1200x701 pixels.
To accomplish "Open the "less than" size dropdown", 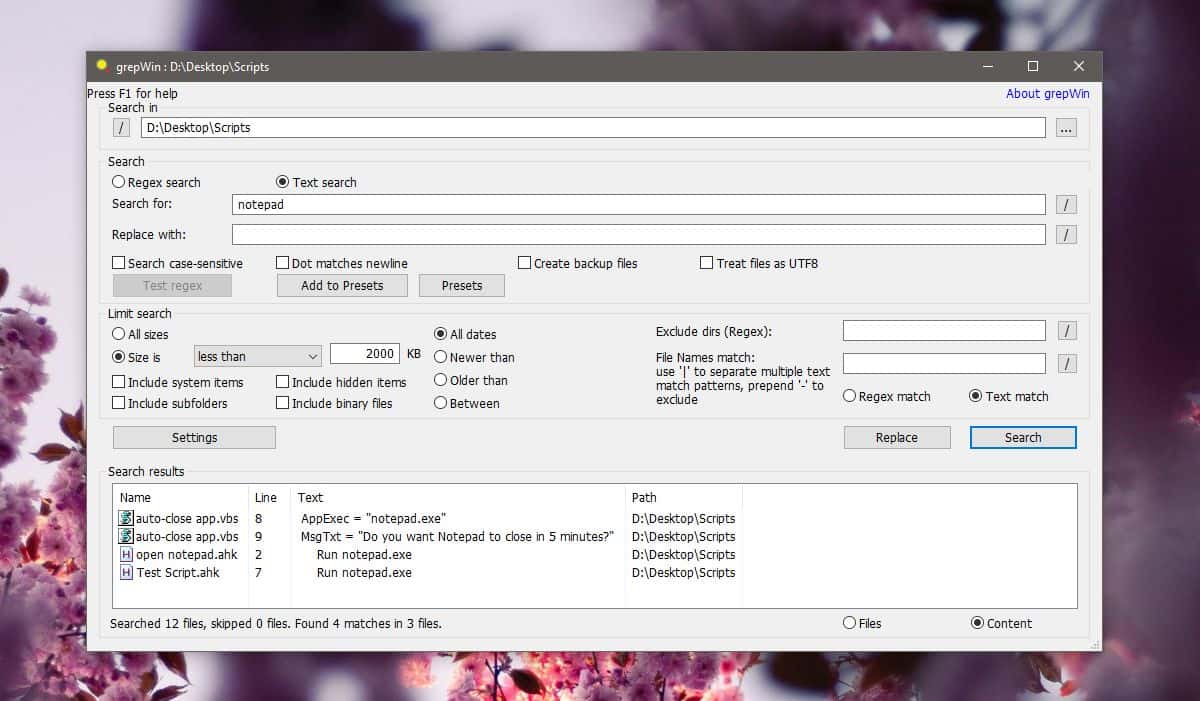I will [x=256, y=355].
